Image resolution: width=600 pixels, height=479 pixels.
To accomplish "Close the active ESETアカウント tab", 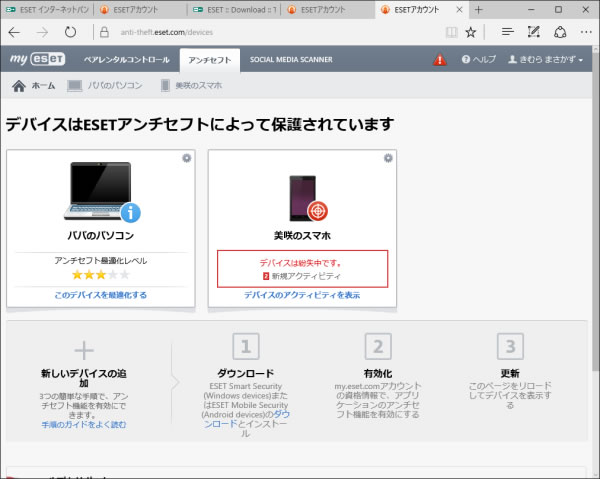I will (x=460, y=10).
